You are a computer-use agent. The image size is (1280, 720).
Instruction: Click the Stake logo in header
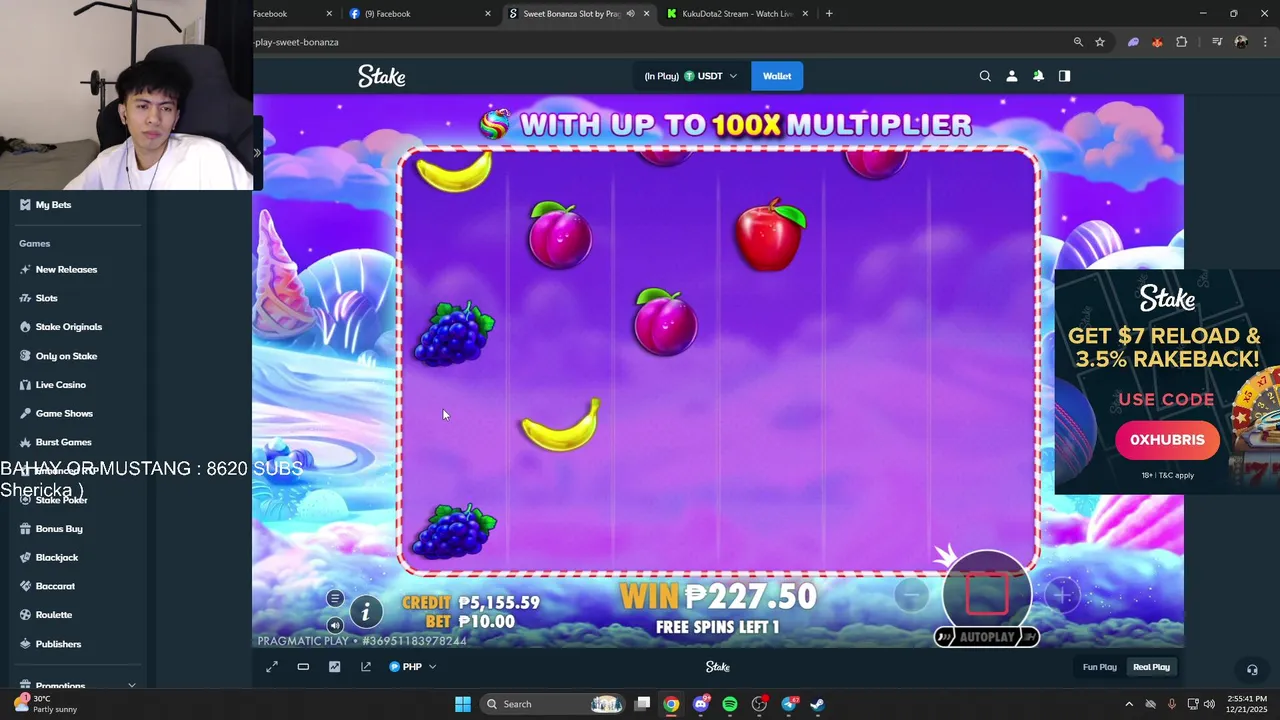tap(382, 76)
